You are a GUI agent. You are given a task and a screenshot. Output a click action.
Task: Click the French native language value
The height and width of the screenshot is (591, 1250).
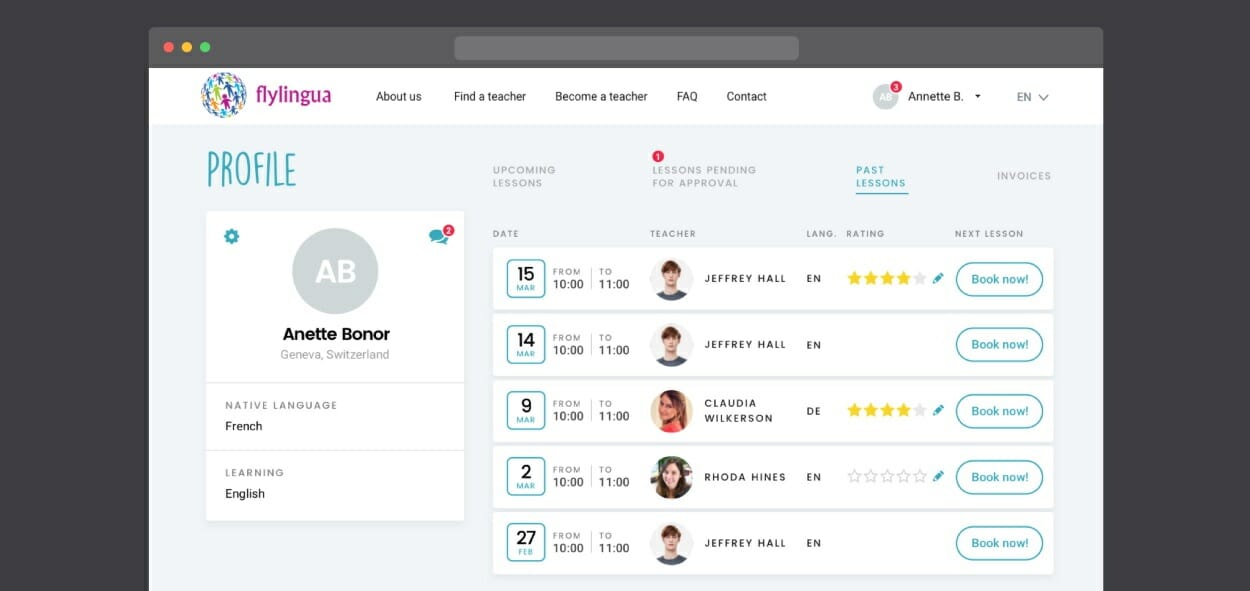point(244,426)
